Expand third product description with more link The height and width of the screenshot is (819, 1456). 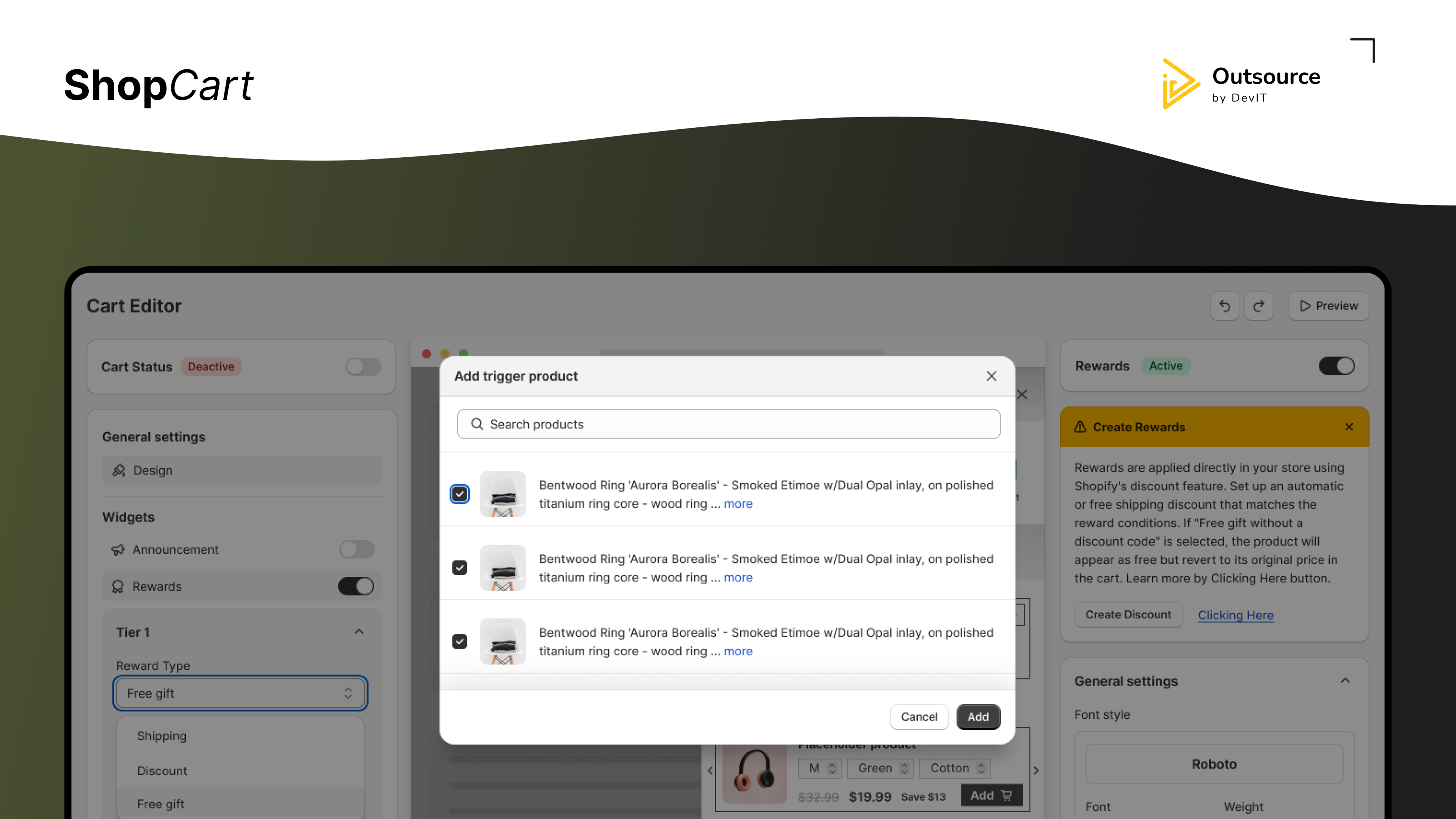tap(738, 651)
